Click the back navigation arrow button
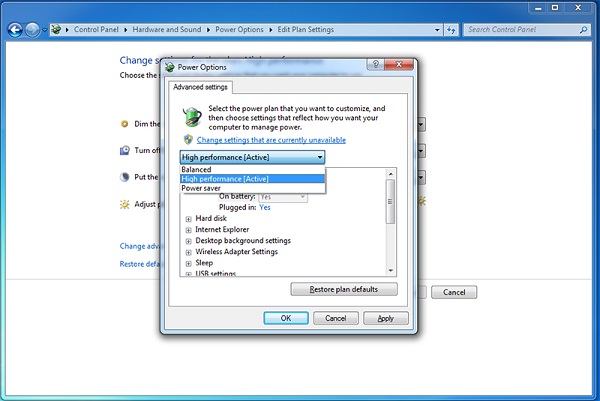 15,29
